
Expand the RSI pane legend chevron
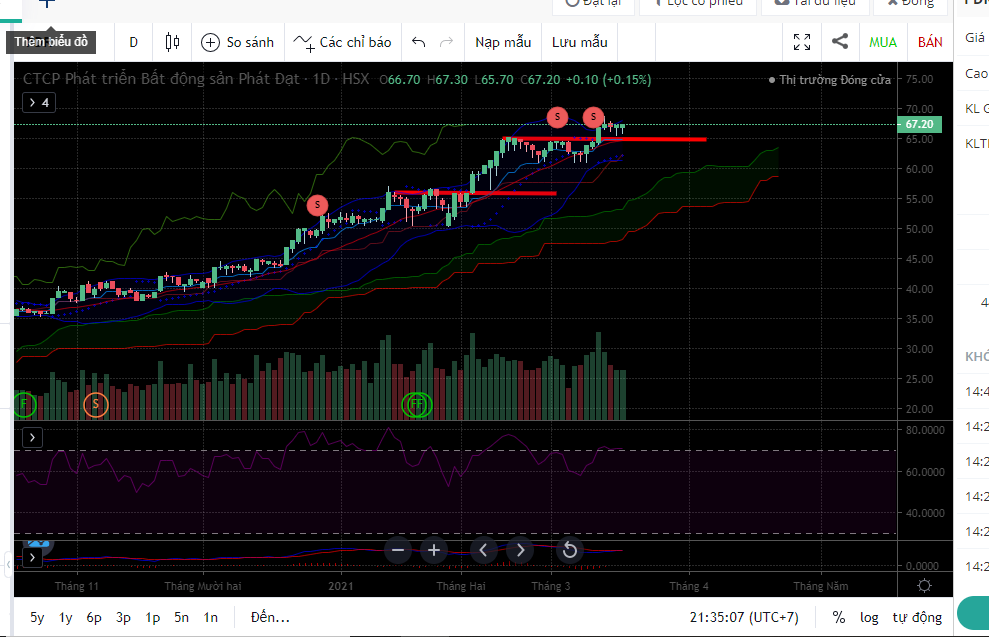32,438
